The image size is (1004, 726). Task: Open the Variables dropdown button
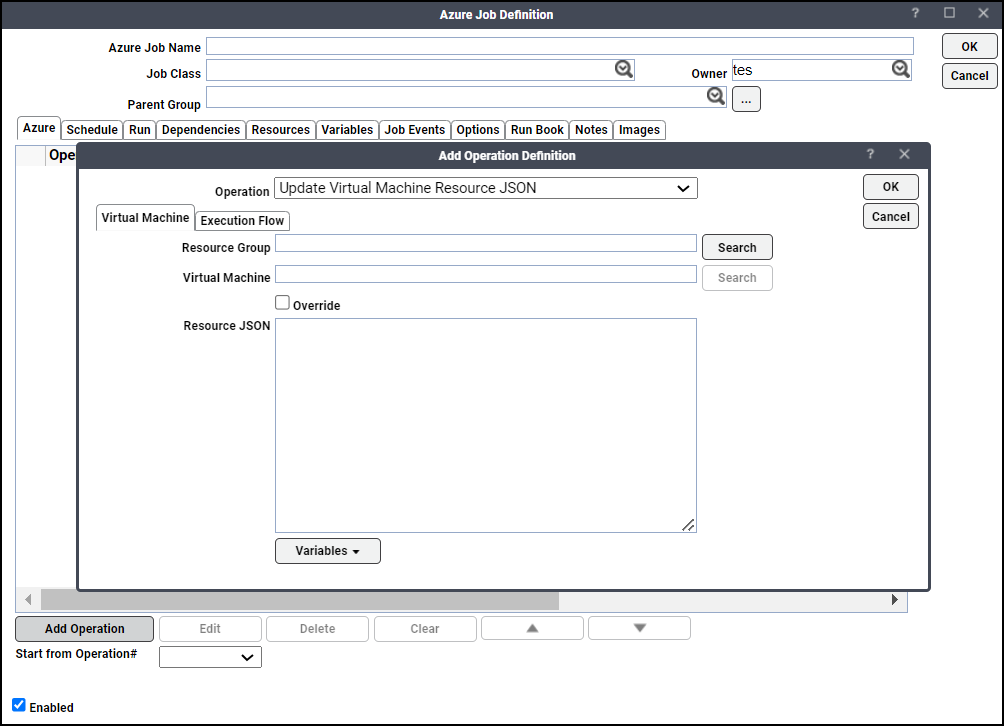click(x=328, y=551)
